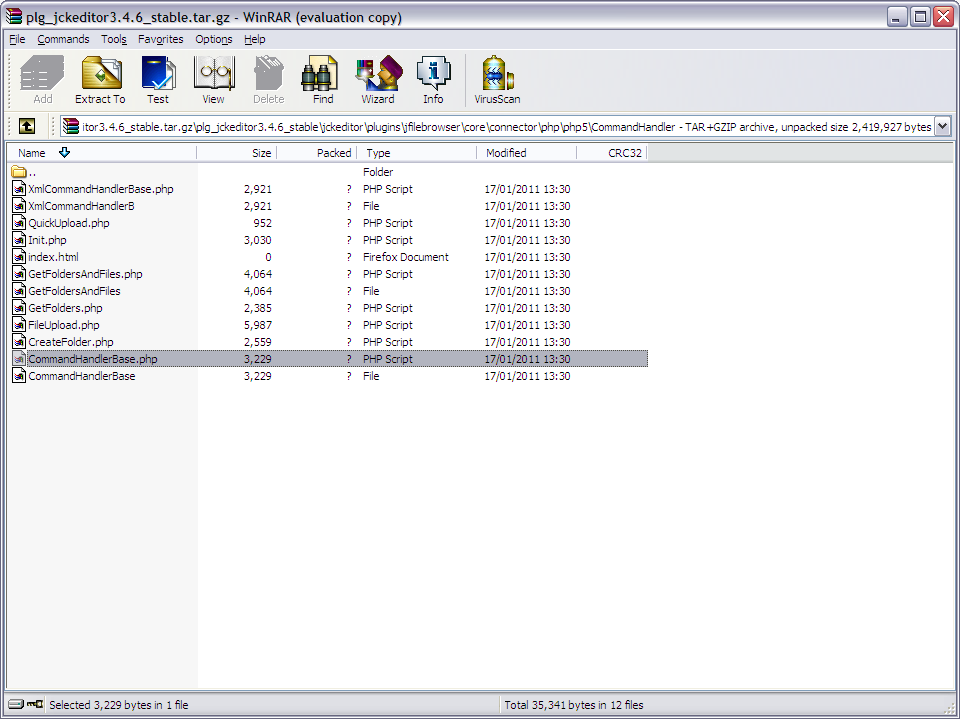Viewport: 960px width, 719px height.
Task: Launch the Find binoculars tool
Action: (x=323, y=79)
